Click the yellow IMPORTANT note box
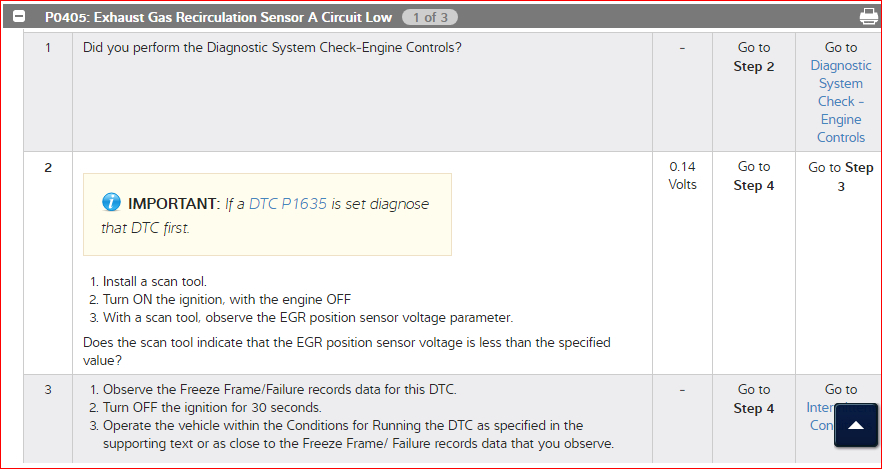882x469 pixels. pyautogui.click(x=267, y=215)
